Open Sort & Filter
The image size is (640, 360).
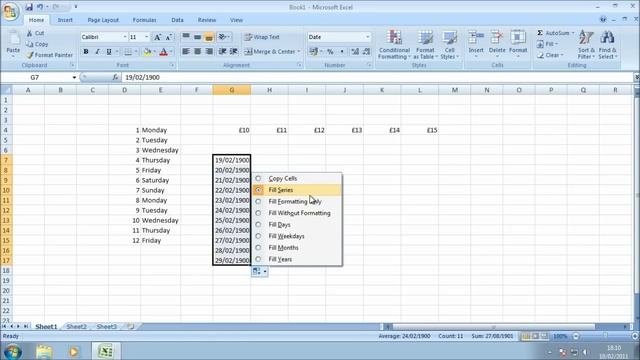click(x=586, y=45)
